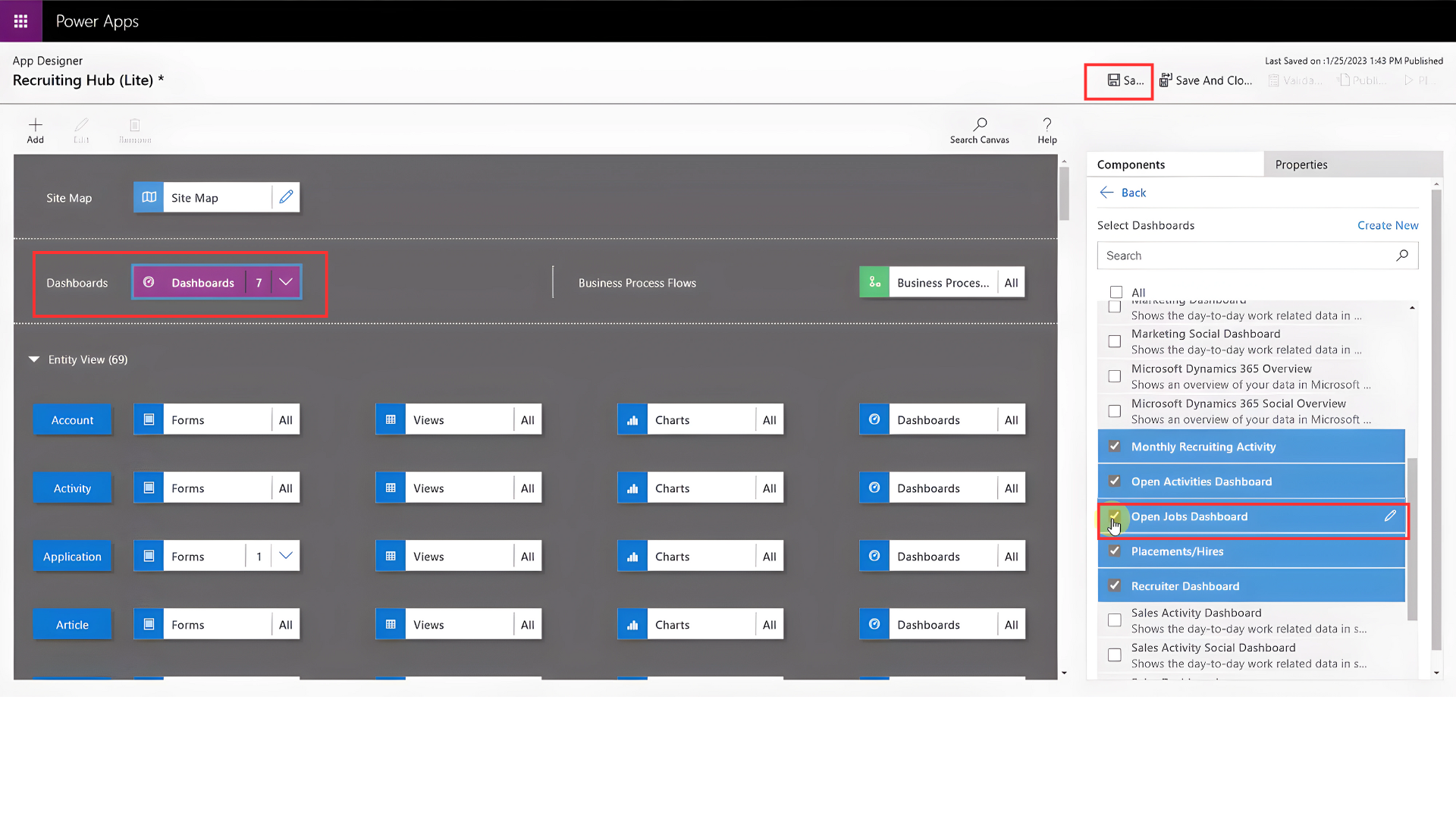Open Account Forms All selector
The image size is (1456, 819).
[286, 419]
